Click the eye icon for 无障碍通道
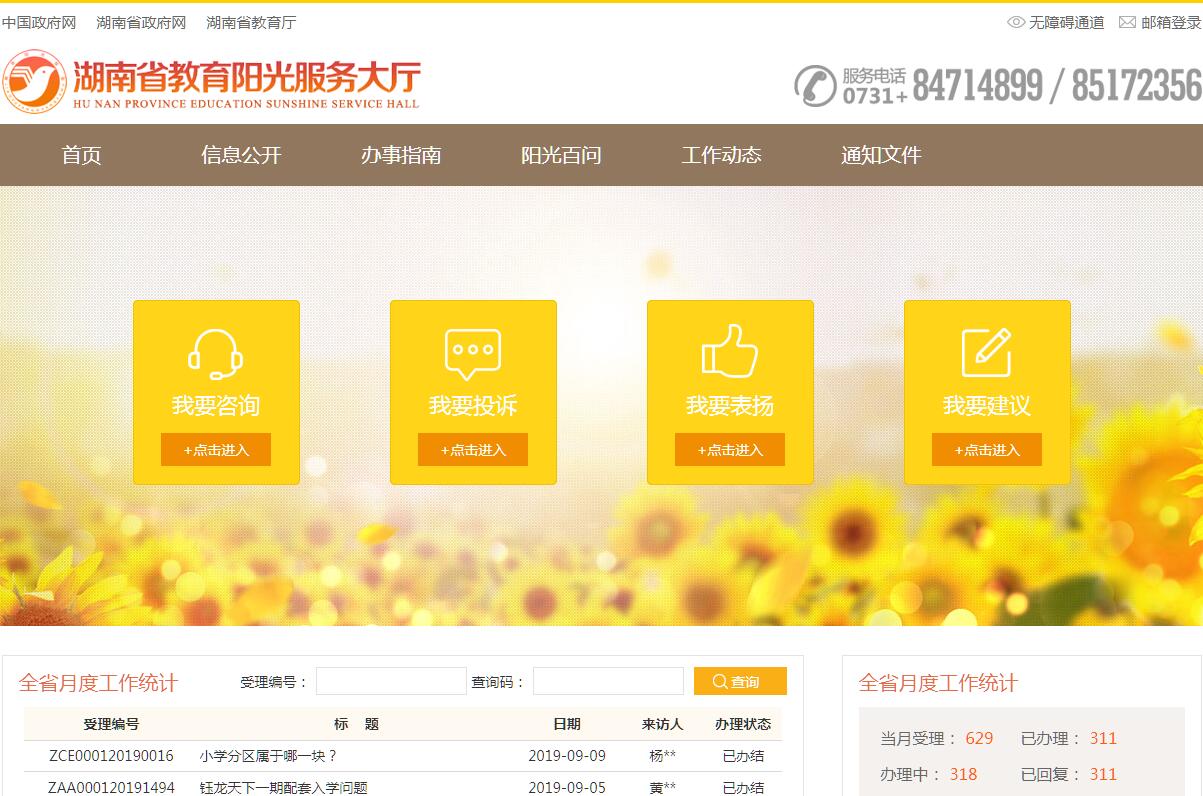The width and height of the screenshot is (1203, 796). (1016, 22)
